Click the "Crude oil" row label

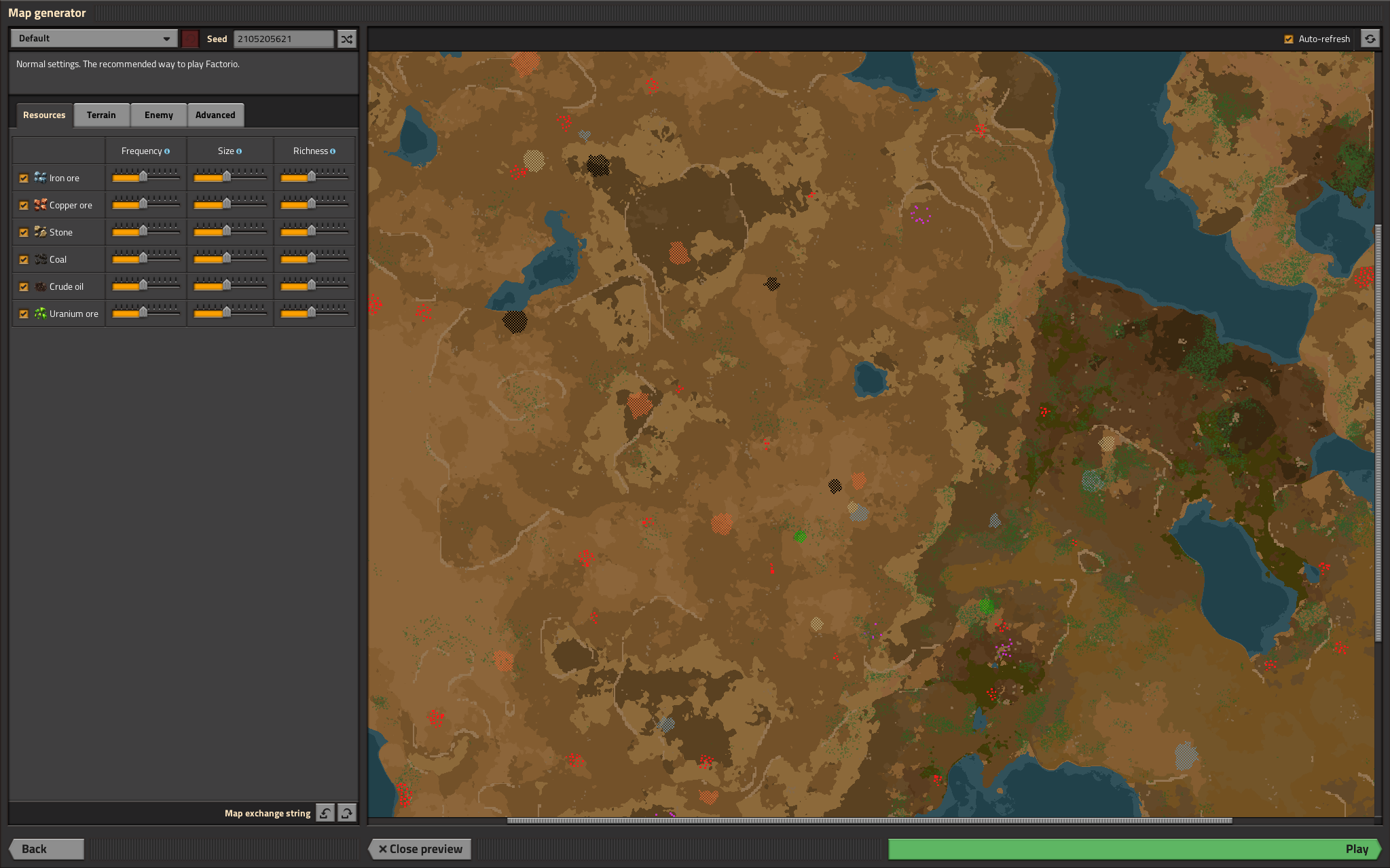[67, 286]
